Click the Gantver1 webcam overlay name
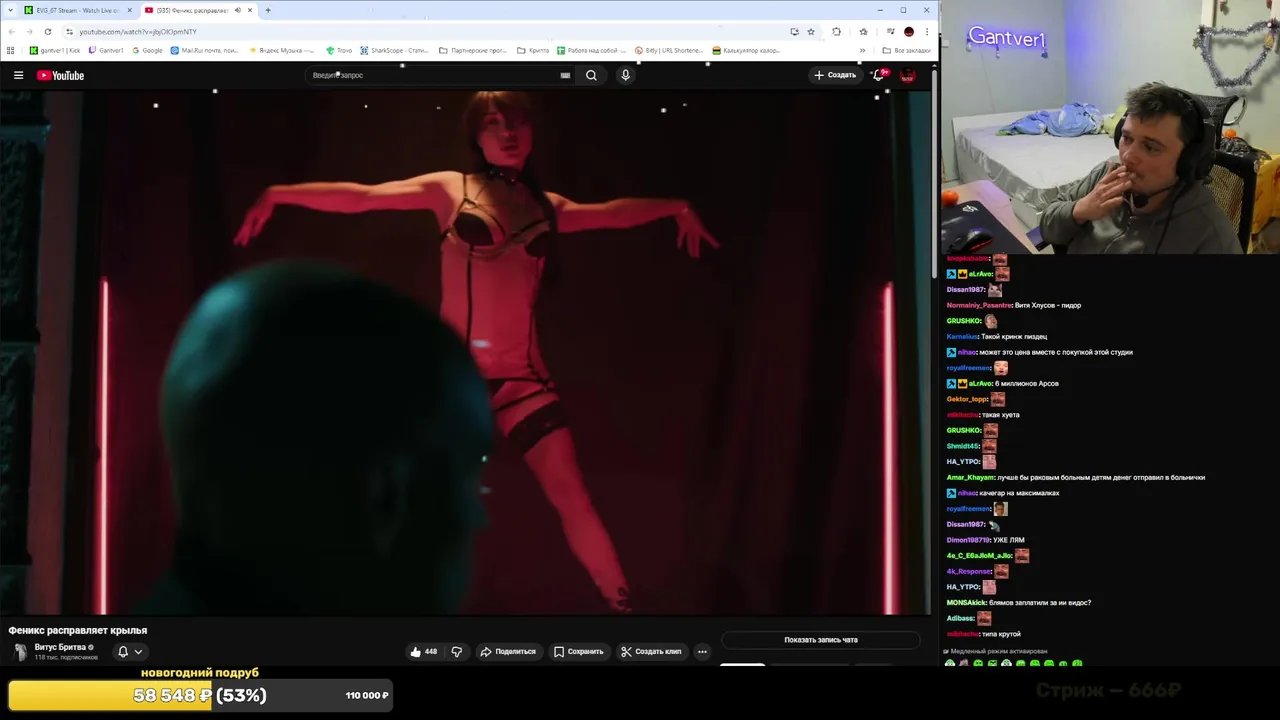 [1006, 39]
